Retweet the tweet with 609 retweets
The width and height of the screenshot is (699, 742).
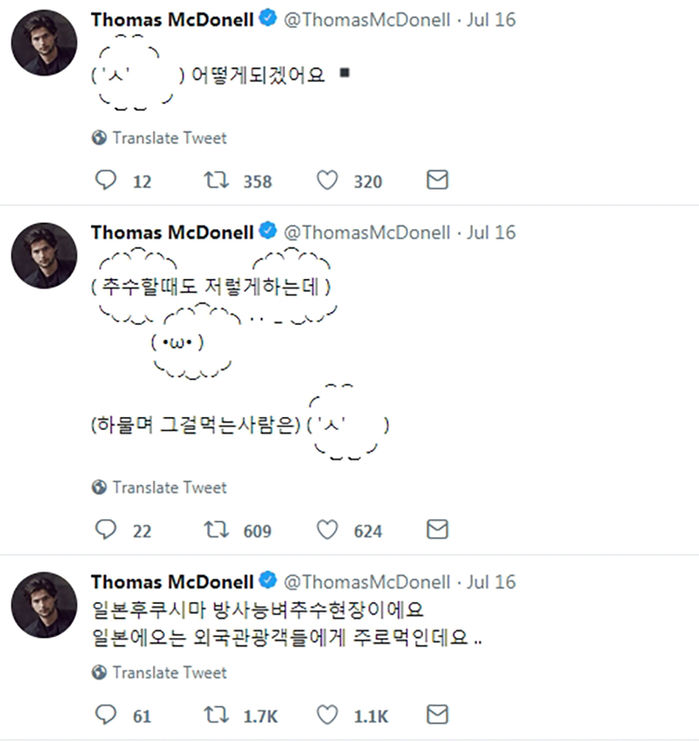(x=214, y=530)
